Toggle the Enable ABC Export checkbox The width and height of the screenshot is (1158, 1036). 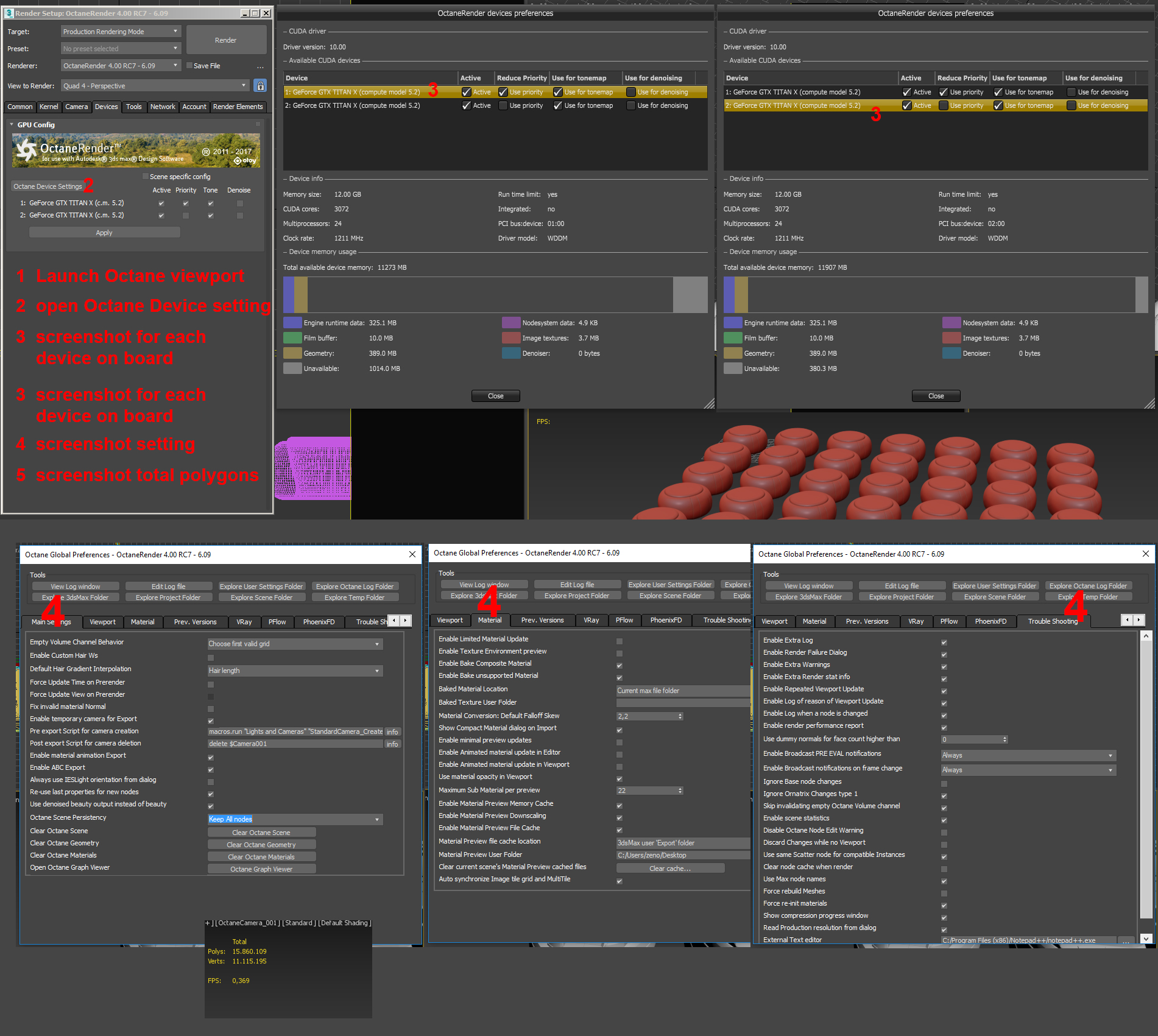tap(211, 770)
